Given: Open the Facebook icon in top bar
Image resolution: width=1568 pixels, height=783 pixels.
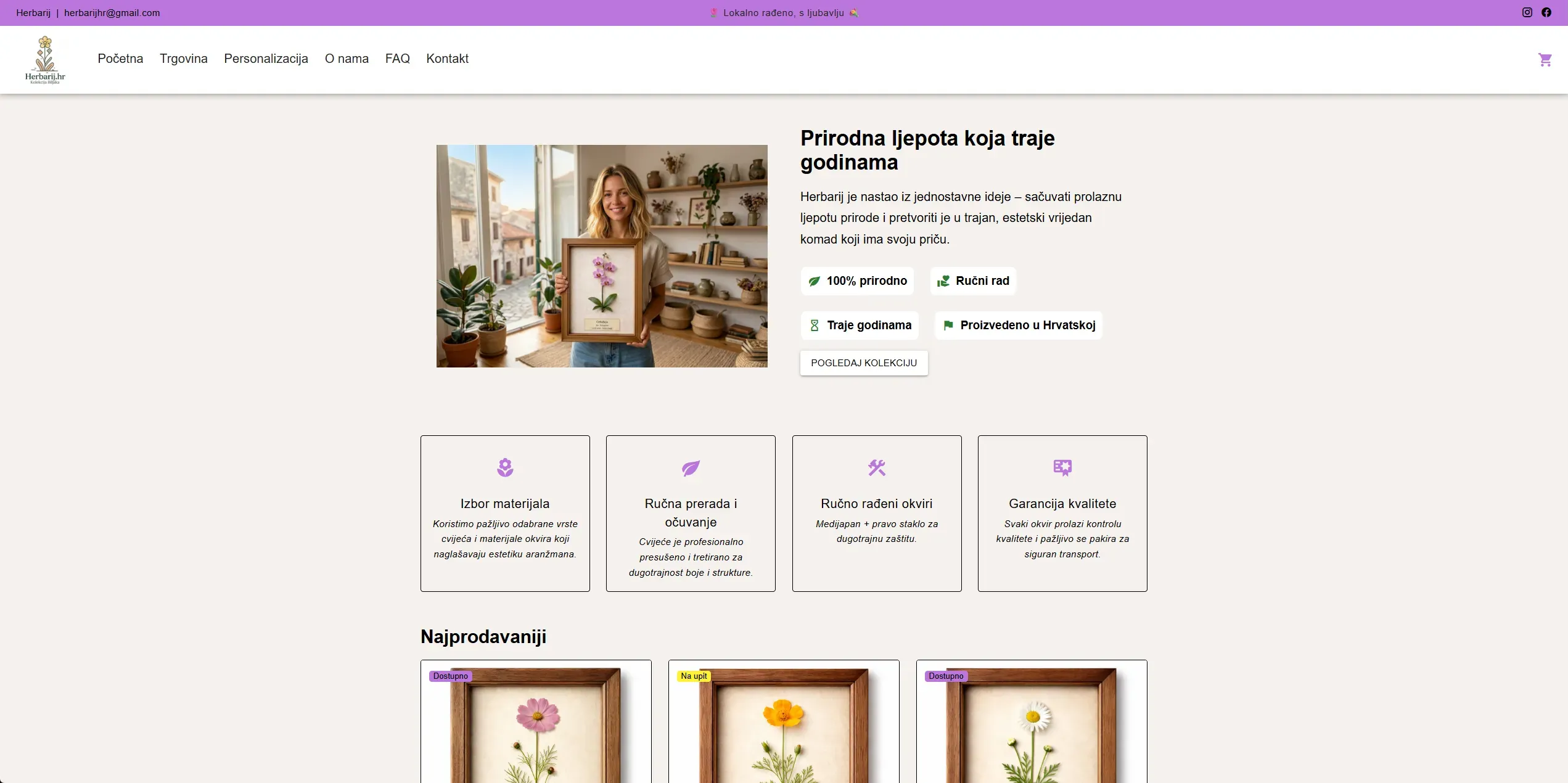Looking at the screenshot, I should [1546, 12].
